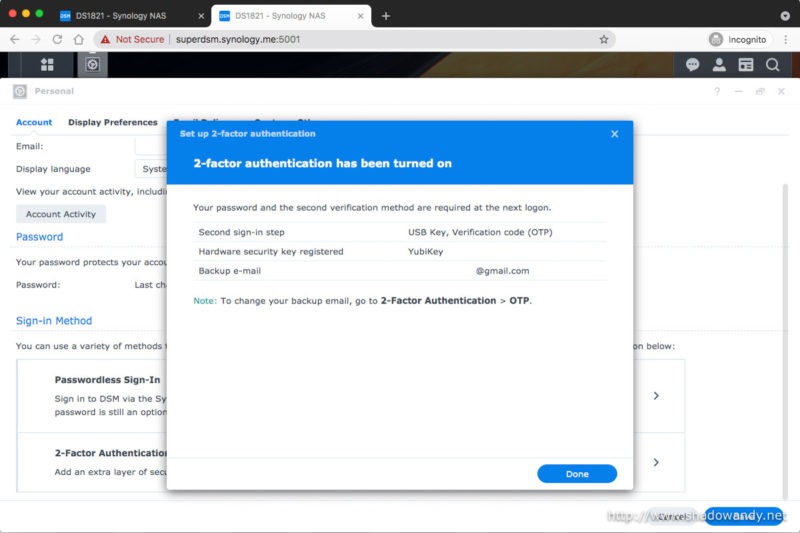
Task: Click the Chrome tab search dropdown icon
Action: pyautogui.click(x=785, y=16)
